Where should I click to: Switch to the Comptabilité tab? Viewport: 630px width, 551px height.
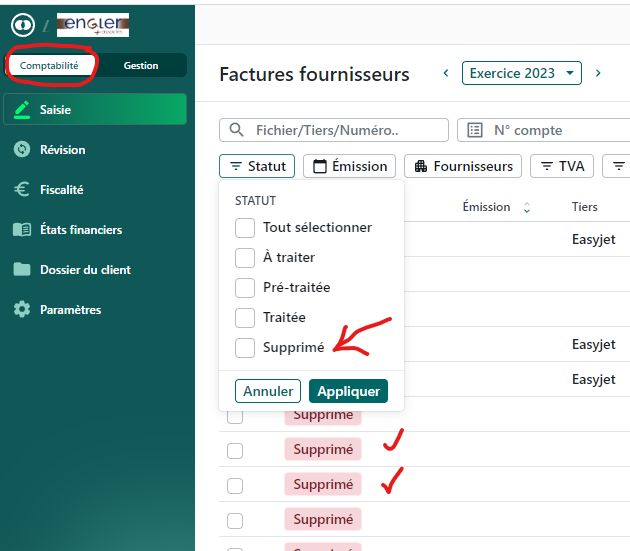point(49,66)
